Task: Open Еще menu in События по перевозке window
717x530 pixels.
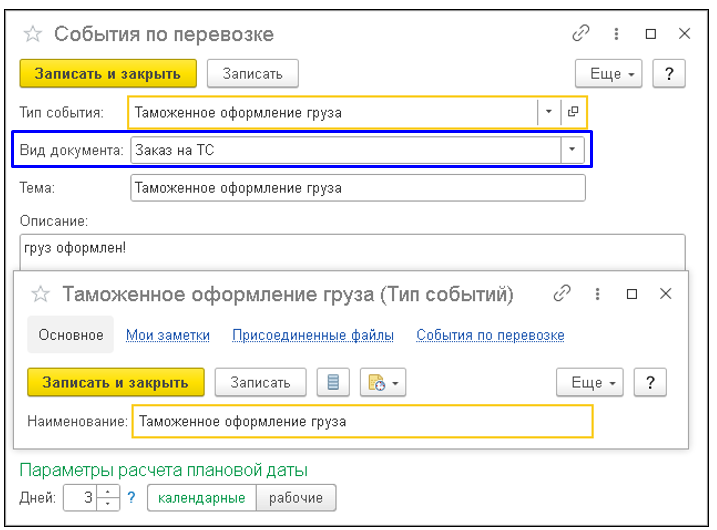Action: [x=608, y=74]
